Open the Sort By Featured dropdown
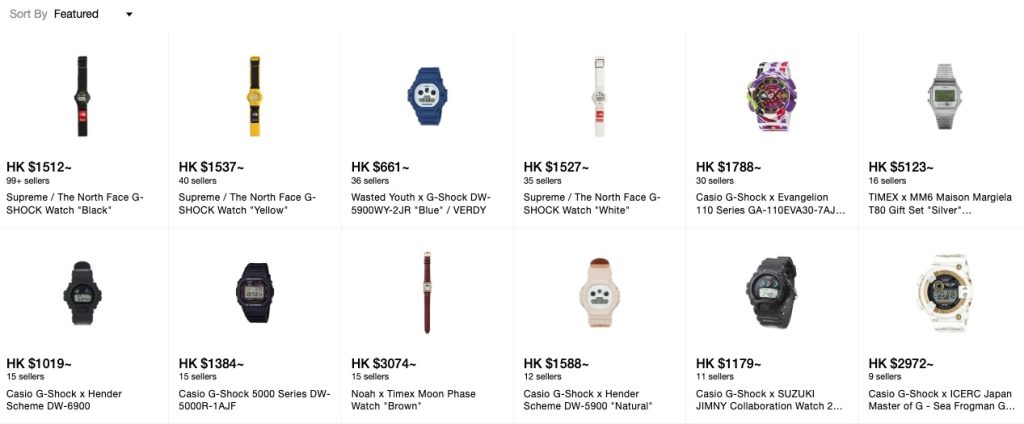The width and height of the screenshot is (1024, 424). tap(93, 15)
